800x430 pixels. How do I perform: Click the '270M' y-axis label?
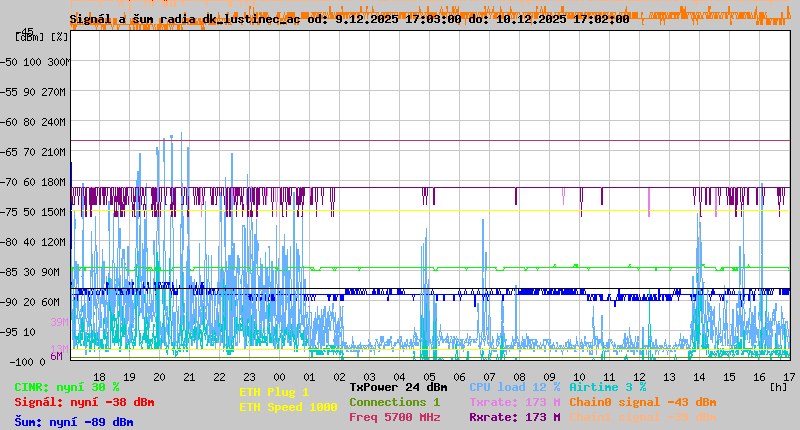click(x=53, y=92)
